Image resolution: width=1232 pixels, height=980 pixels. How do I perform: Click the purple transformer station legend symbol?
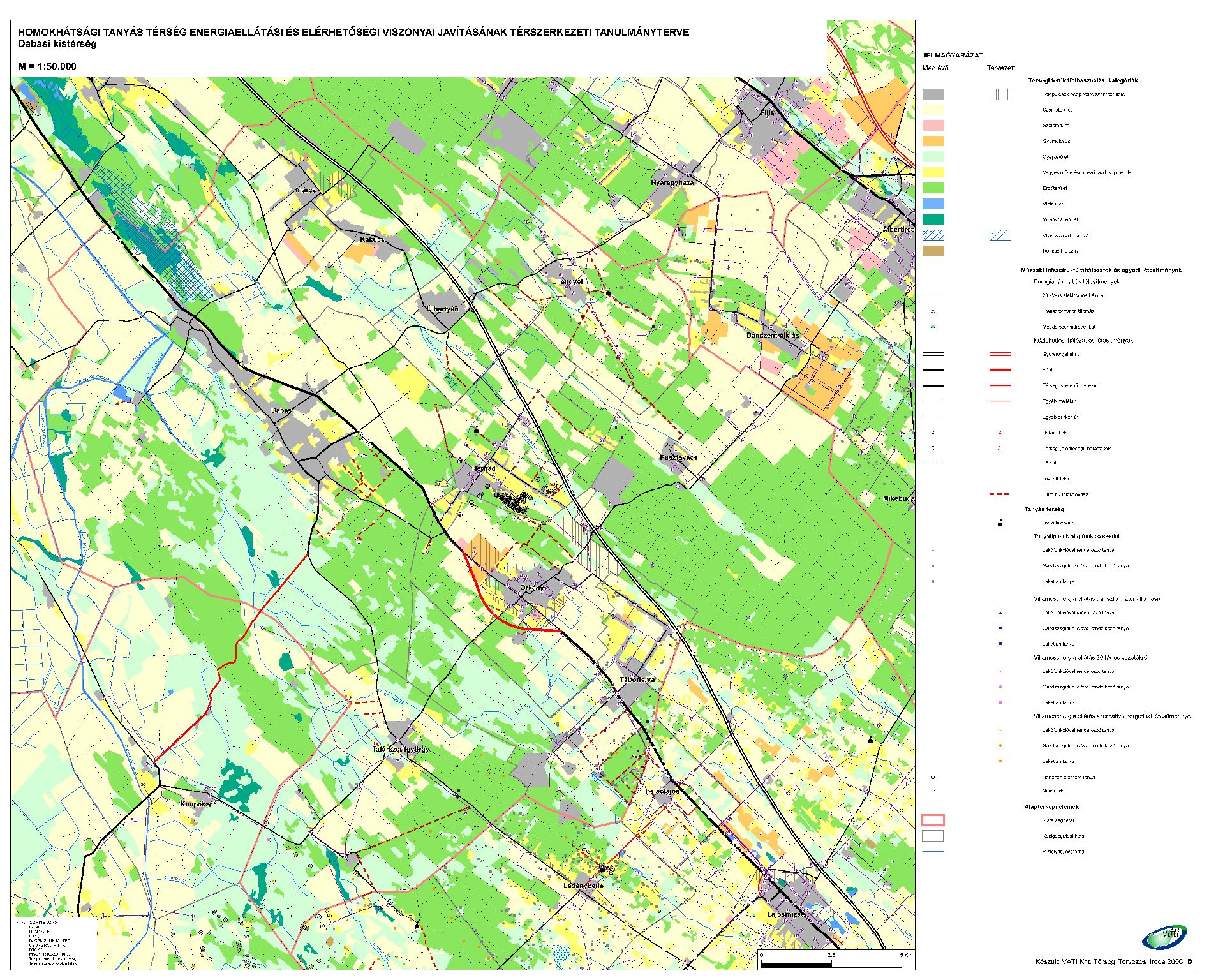[933, 311]
